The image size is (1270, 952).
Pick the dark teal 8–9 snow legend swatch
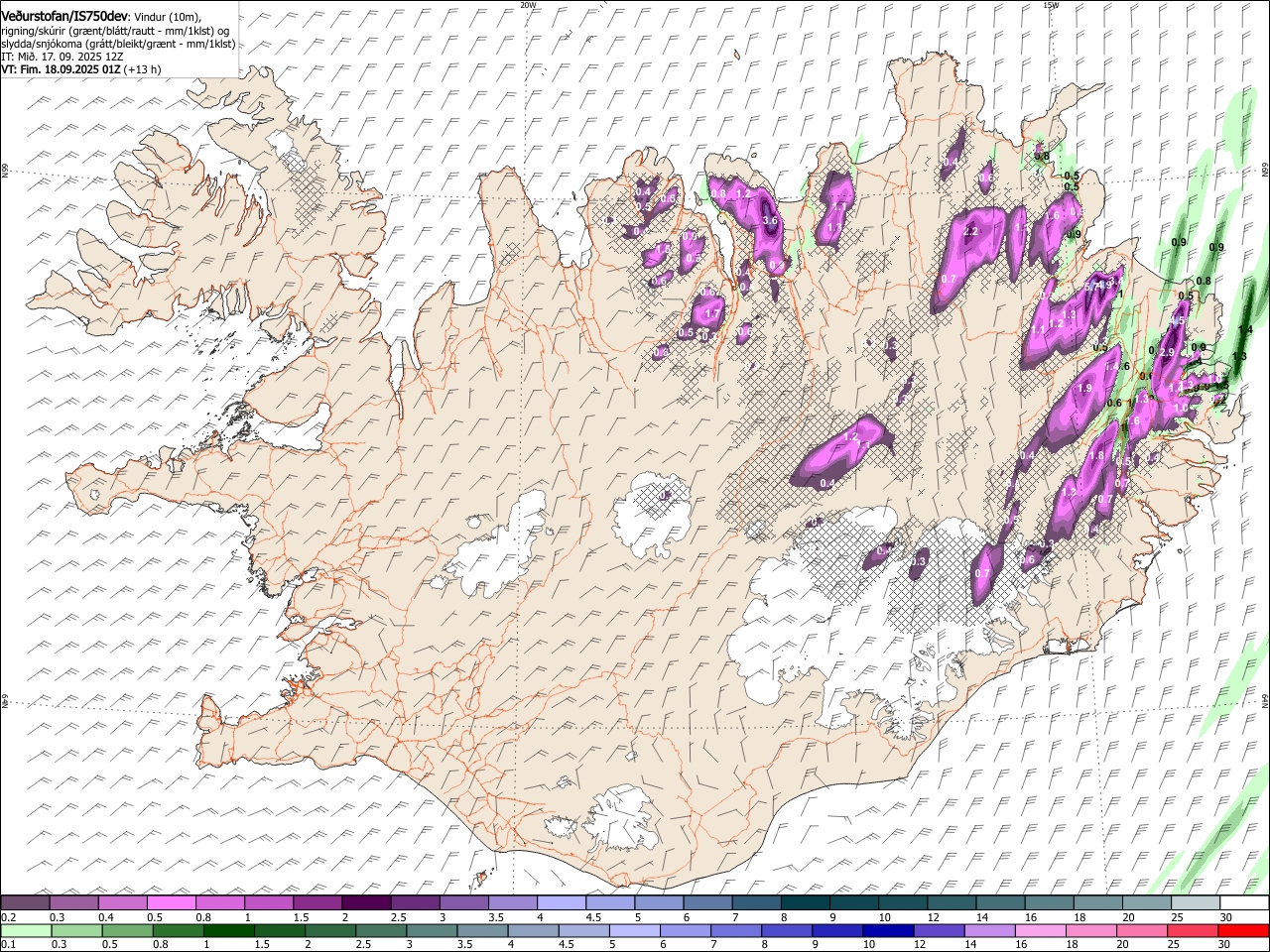(x=805, y=902)
